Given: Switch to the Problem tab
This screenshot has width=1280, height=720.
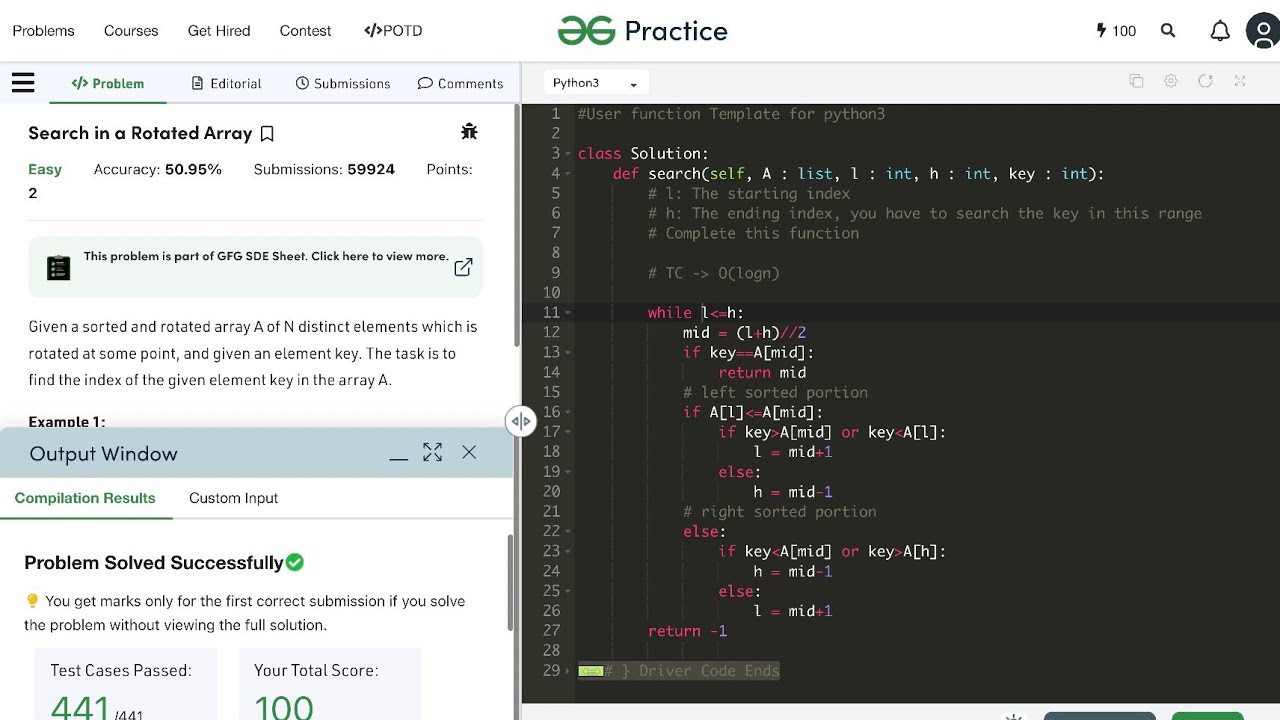Looking at the screenshot, I should (108, 83).
